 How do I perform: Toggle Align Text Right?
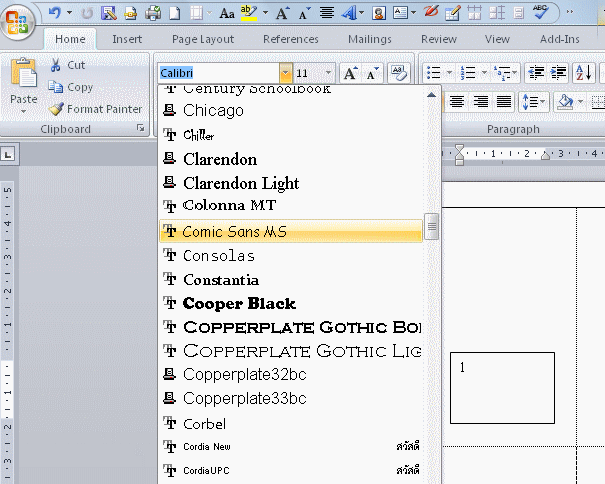(481, 102)
